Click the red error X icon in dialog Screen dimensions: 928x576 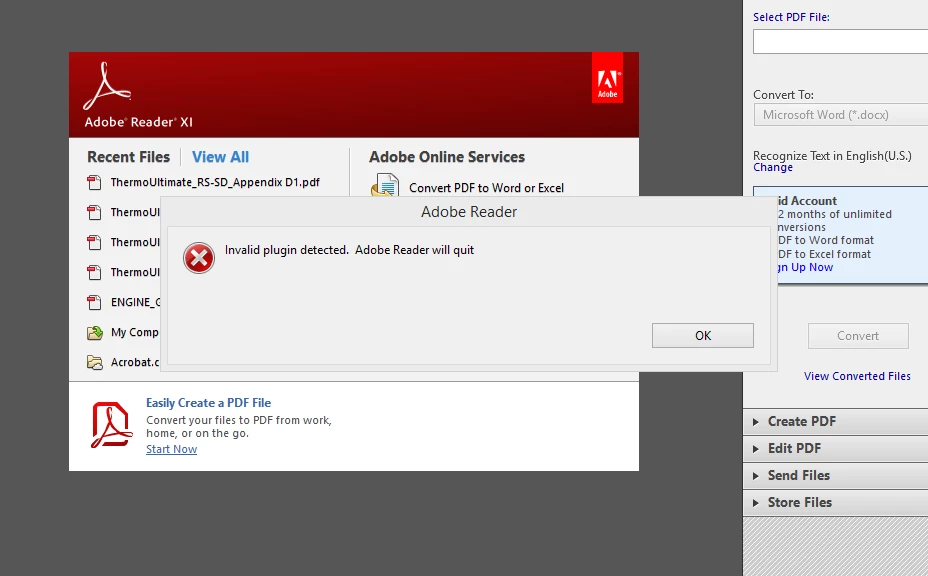199,258
